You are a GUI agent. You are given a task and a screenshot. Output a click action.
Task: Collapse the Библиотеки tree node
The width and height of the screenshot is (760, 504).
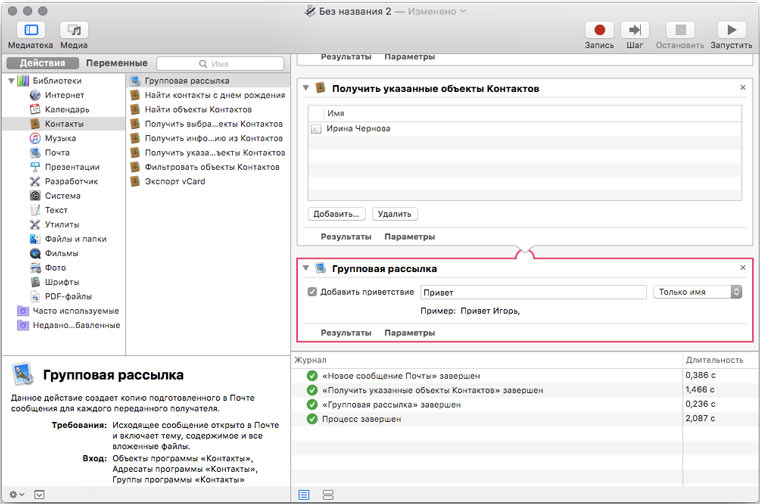10,80
